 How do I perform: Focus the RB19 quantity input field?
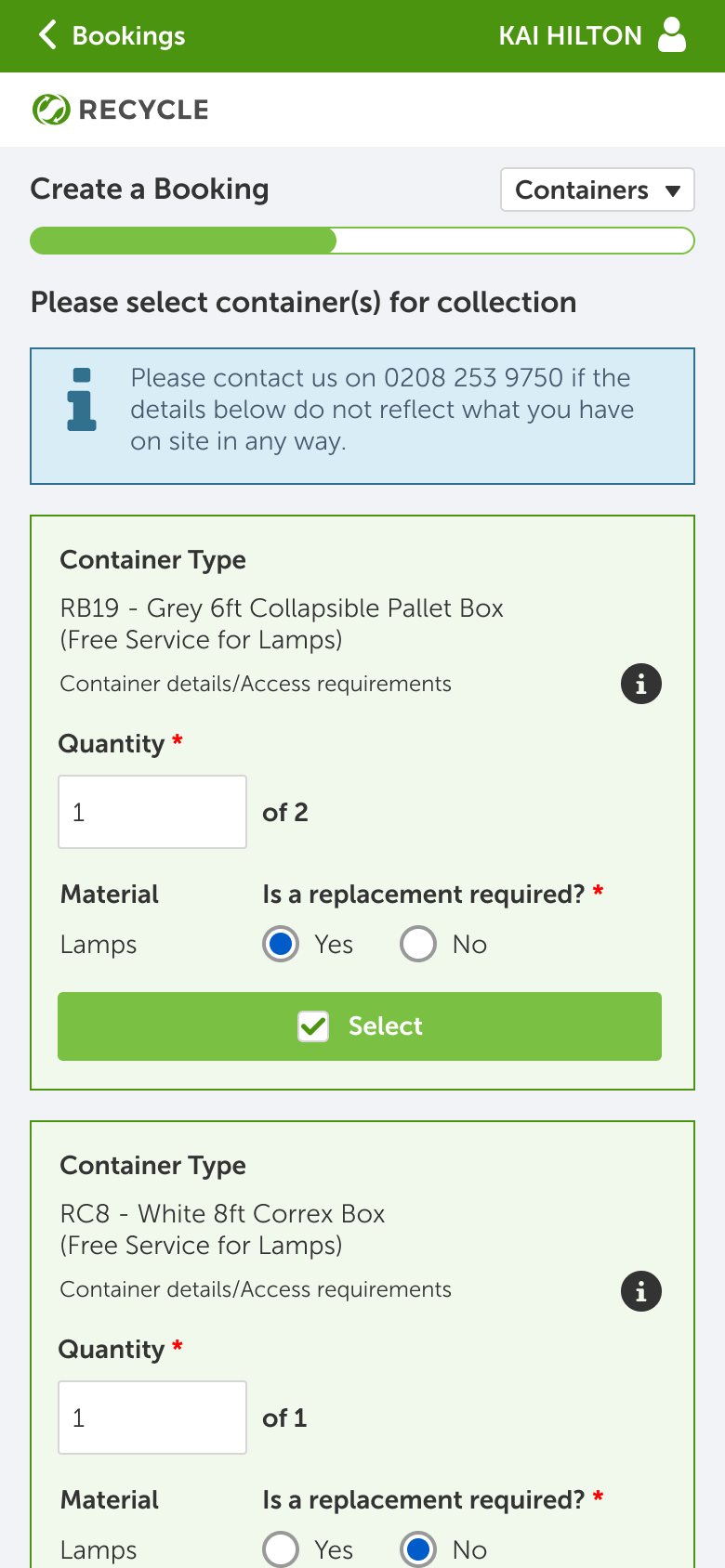click(x=152, y=812)
